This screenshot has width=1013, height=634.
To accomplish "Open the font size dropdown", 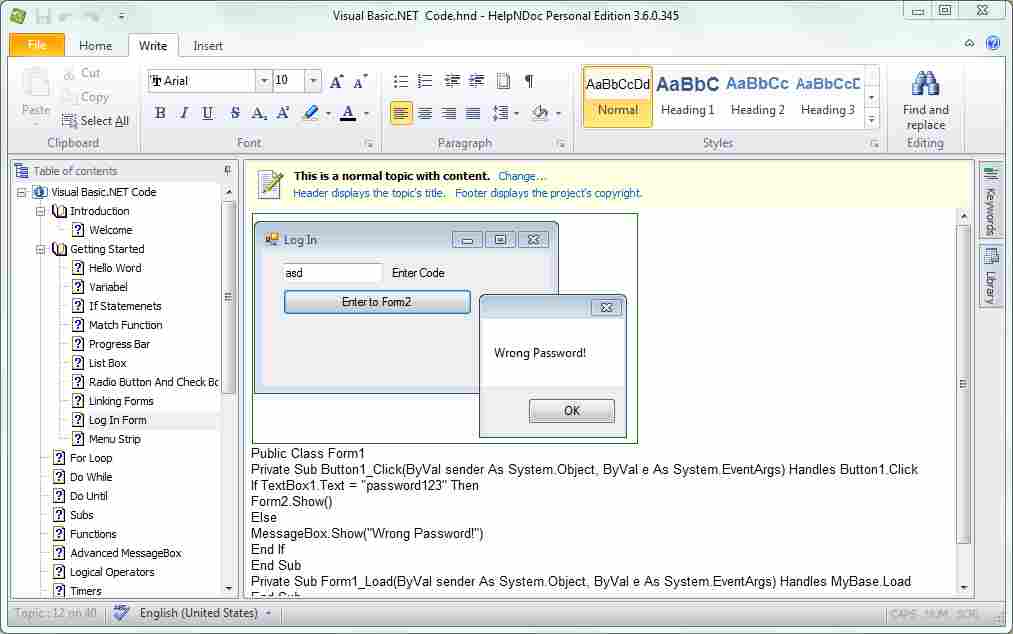I will coord(312,80).
